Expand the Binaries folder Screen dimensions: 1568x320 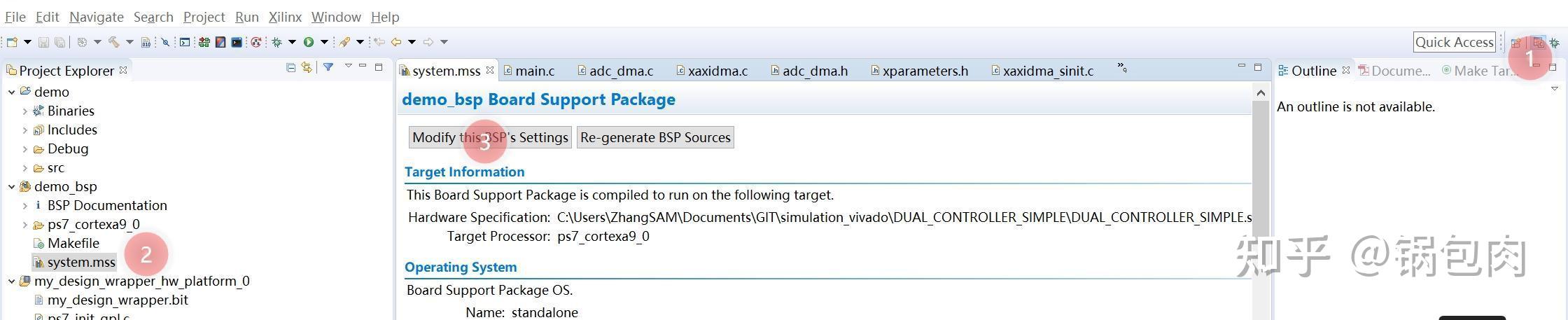pos(25,111)
